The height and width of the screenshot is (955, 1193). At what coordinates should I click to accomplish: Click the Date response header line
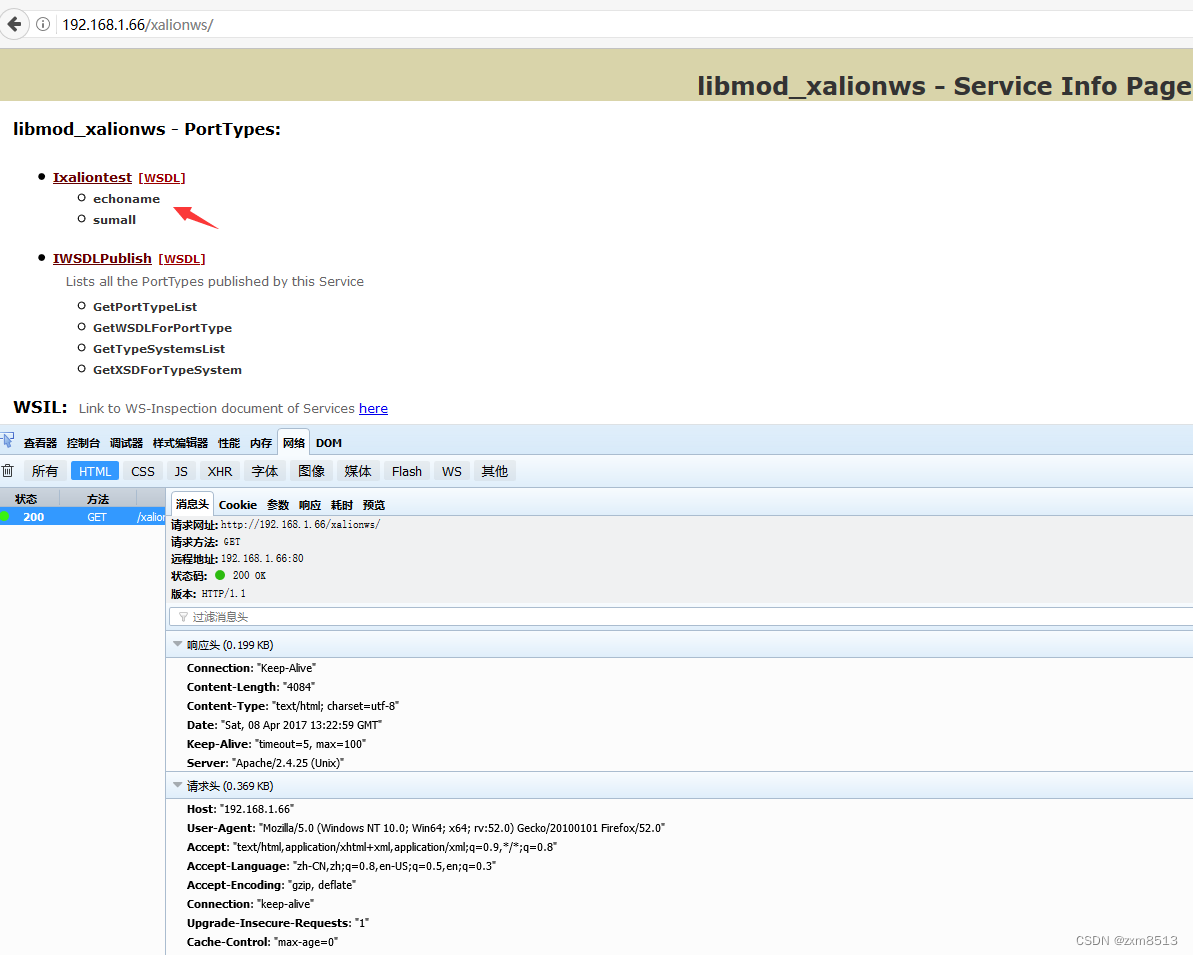(284, 725)
